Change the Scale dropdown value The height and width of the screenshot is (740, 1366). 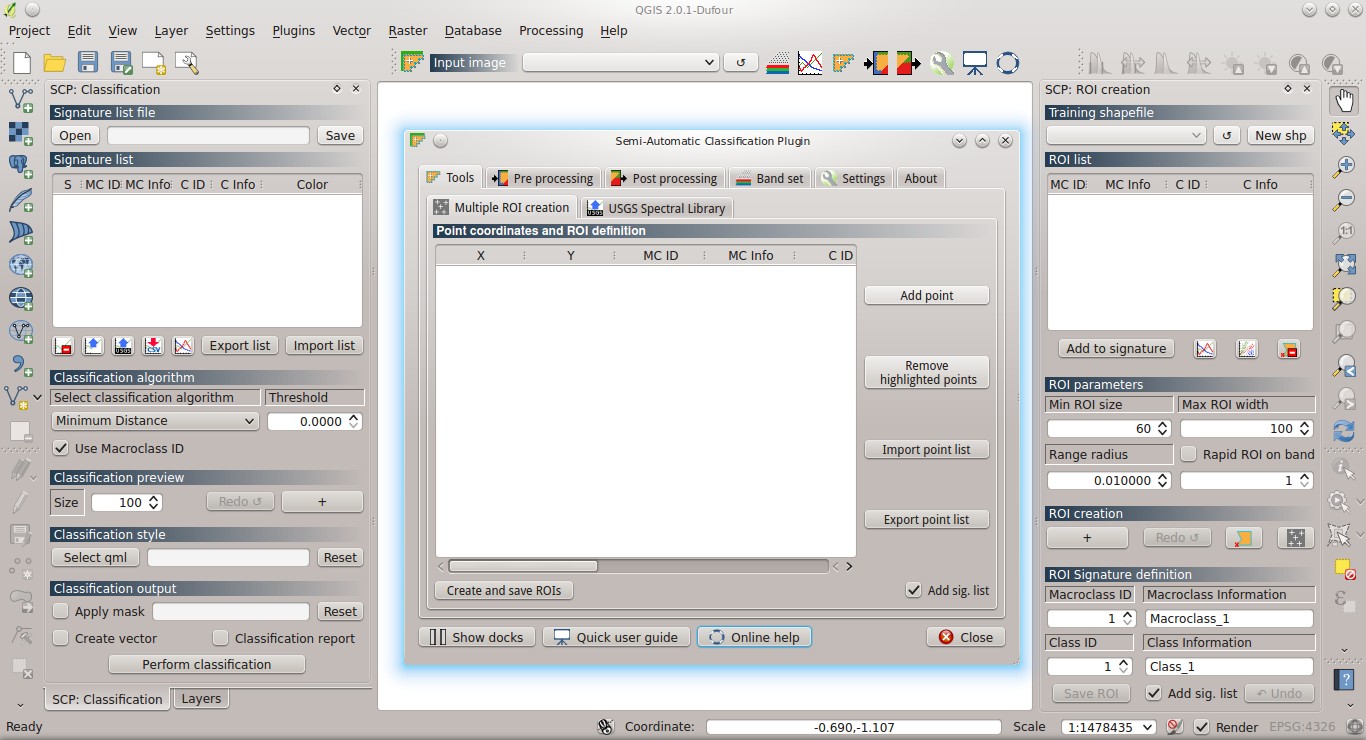click(1108, 727)
